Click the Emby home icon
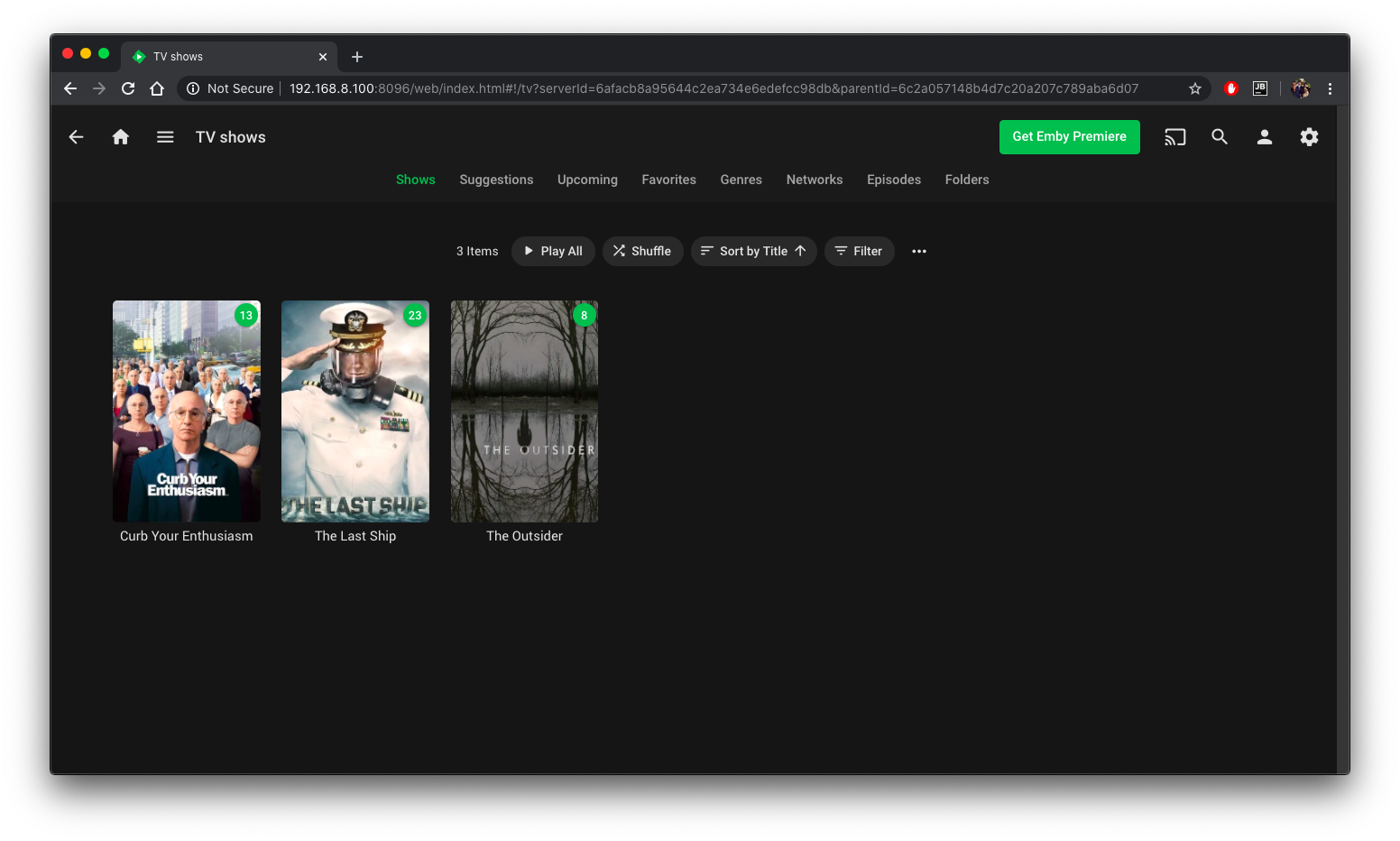Viewport: 1400px width, 841px height. (120, 137)
